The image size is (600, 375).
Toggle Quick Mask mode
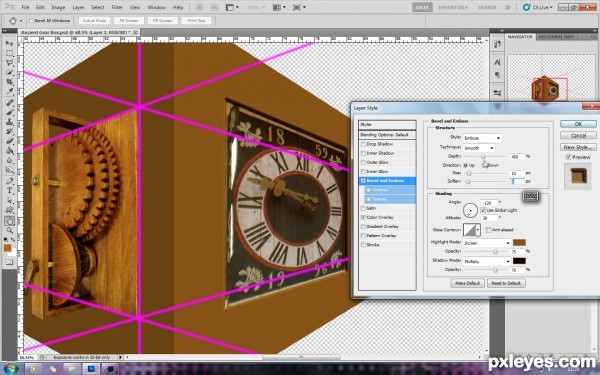9,262
